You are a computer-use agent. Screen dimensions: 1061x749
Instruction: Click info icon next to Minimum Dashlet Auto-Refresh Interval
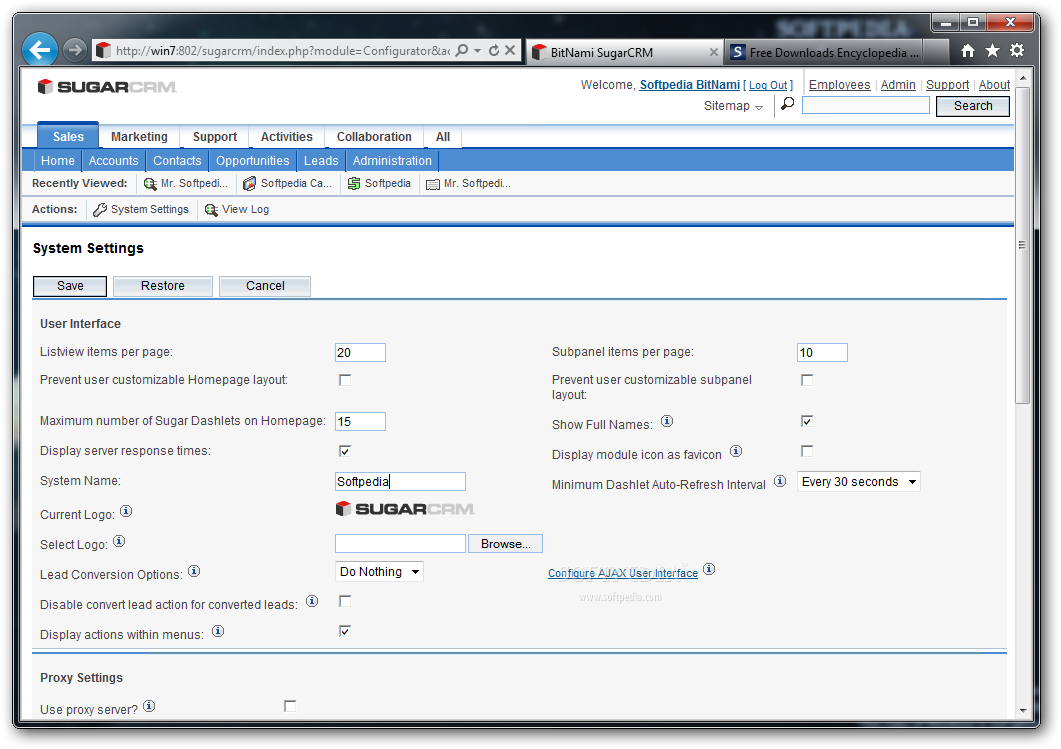(780, 481)
